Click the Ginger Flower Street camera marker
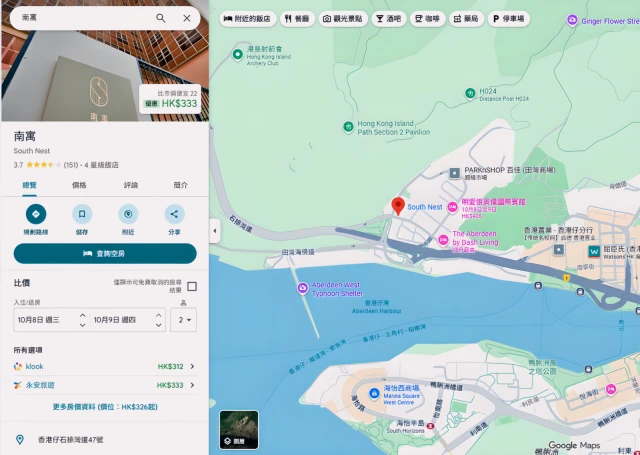The height and width of the screenshot is (455, 640). (572, 20)
